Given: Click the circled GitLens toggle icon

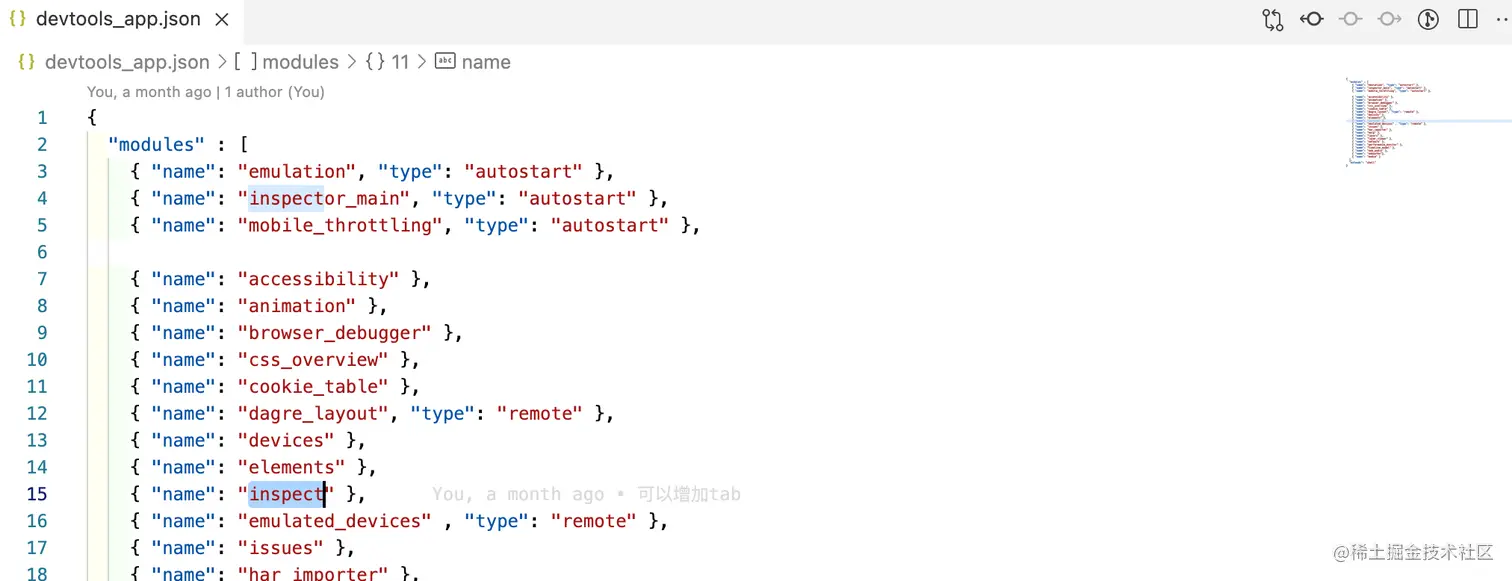Looking at the screenshot, I should pyautogui.click(x=1428, y=19).
